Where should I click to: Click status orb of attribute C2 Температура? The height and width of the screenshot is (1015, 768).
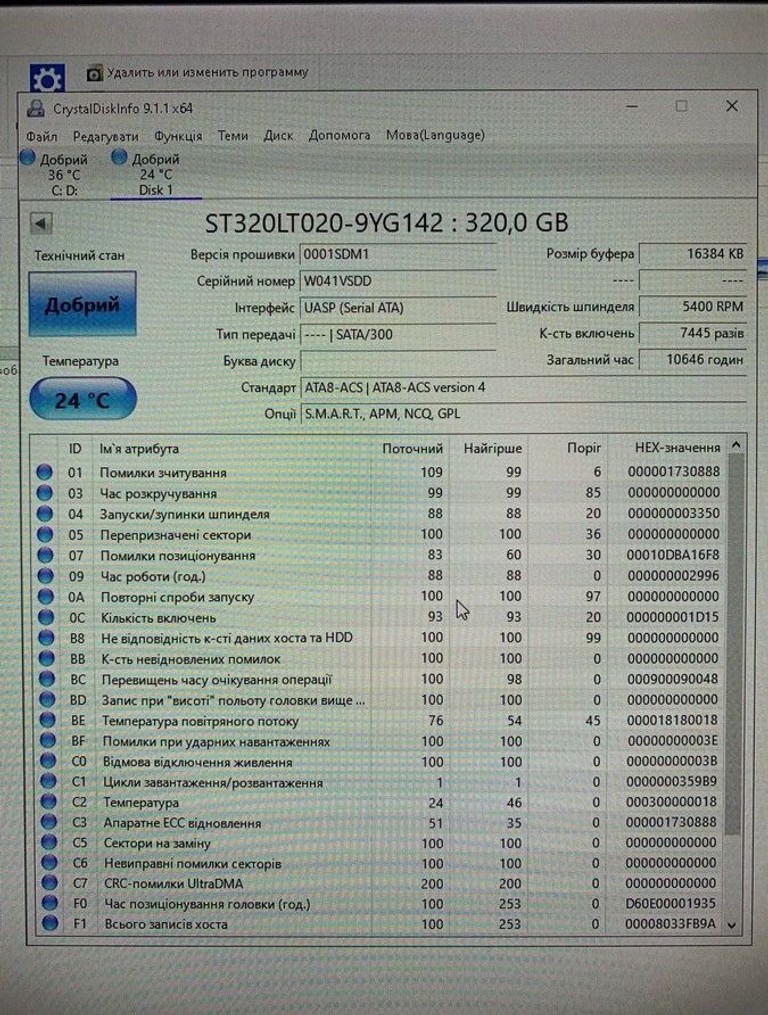click(x=49, y=802)
